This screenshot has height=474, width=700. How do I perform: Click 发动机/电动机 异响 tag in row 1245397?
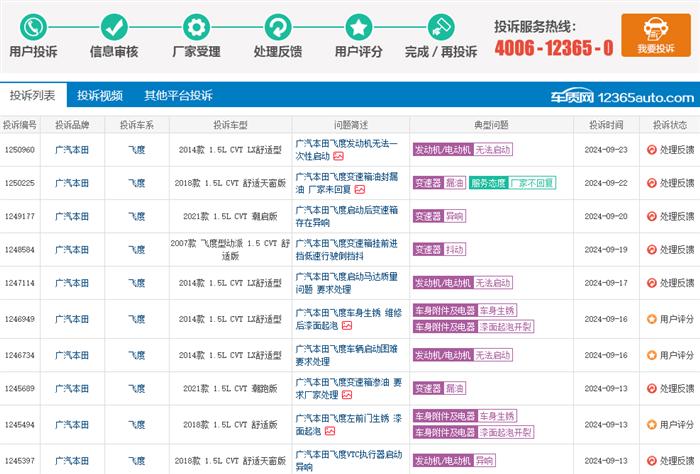454,460
